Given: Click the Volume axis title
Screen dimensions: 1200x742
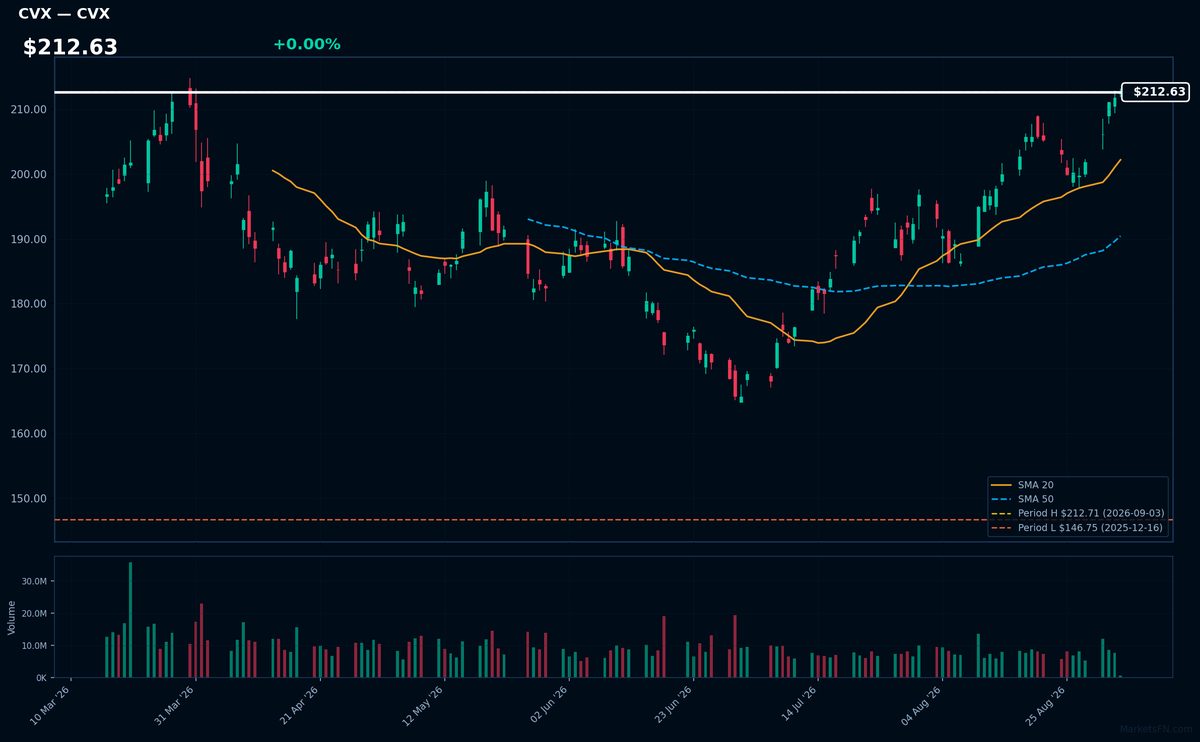Looking at the screenshot, I should (11, 617).
